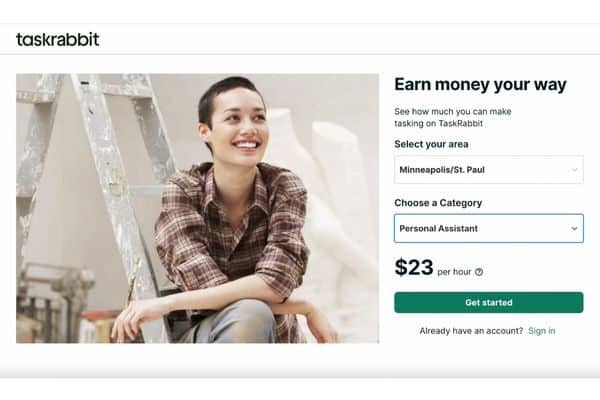The image size is (600, 400).
Task: Open the Minneapolis/St. Paul area dropdown
Action: coord(489,170)
